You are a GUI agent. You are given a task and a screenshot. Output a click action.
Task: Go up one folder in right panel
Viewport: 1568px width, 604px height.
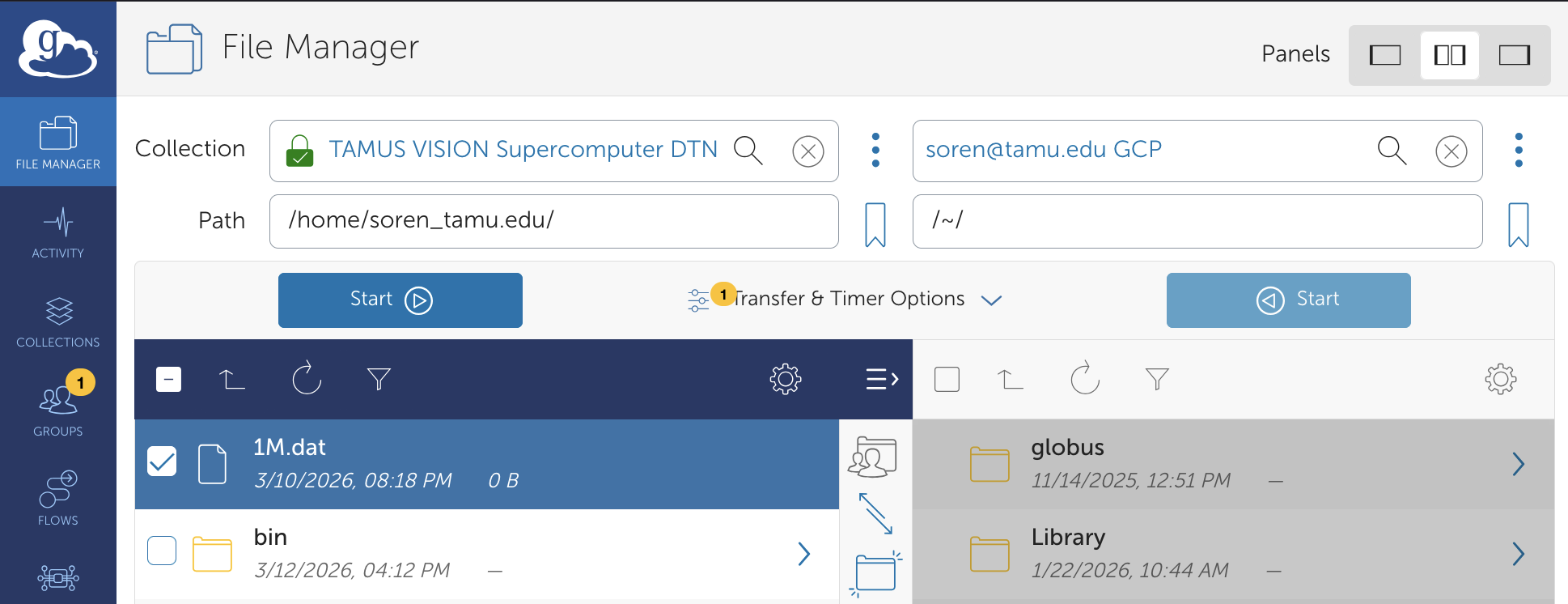[x=1011, y=379]
